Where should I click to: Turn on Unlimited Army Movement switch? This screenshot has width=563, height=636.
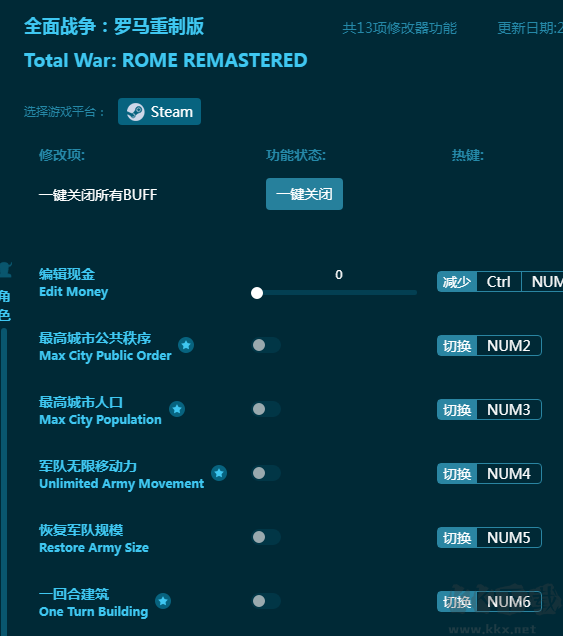tap(266, 473)
